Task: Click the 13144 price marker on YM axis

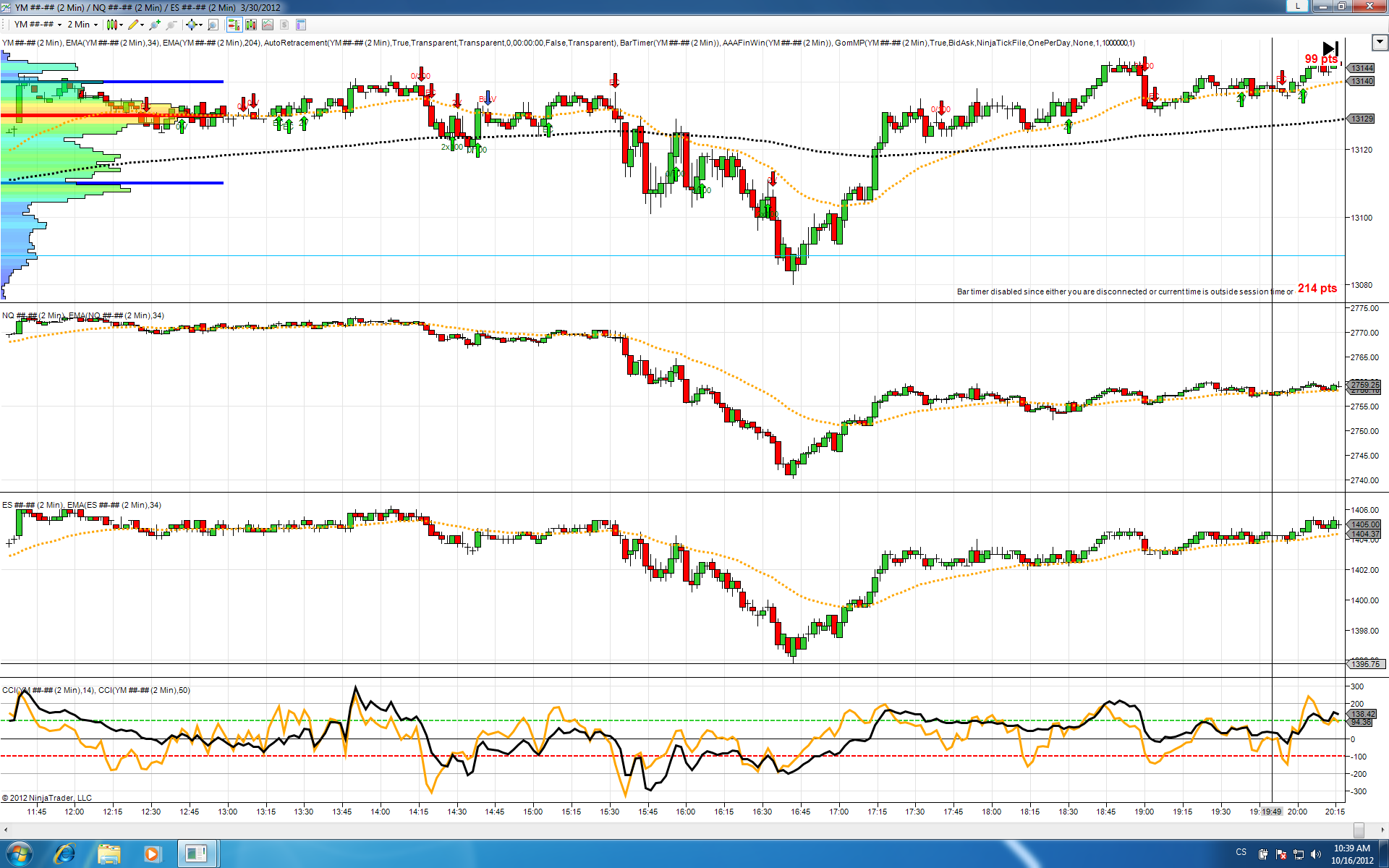Action: coord(1362,68)
